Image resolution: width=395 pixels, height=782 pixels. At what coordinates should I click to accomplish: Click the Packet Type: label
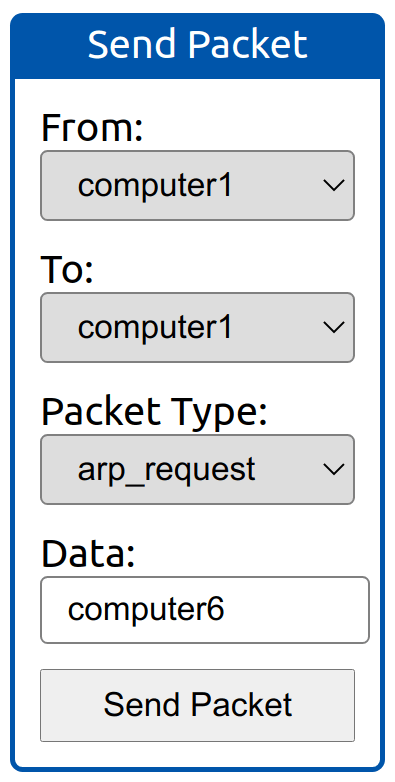pos(155,412)
